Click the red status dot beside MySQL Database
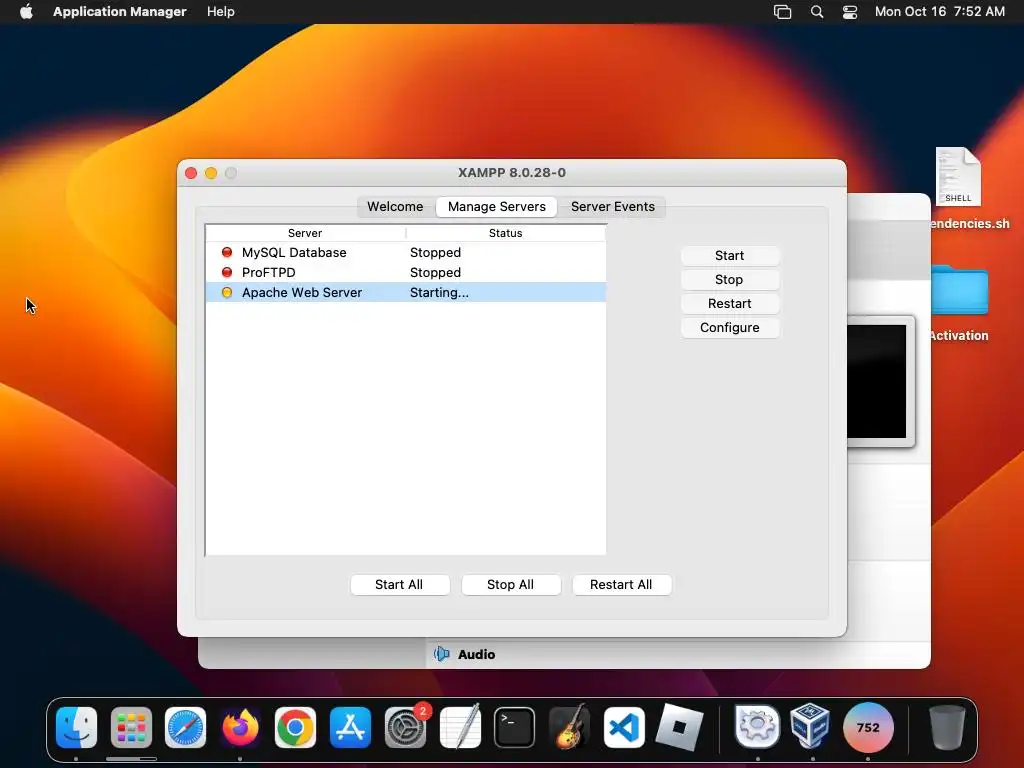 click(x=227, y=252)
